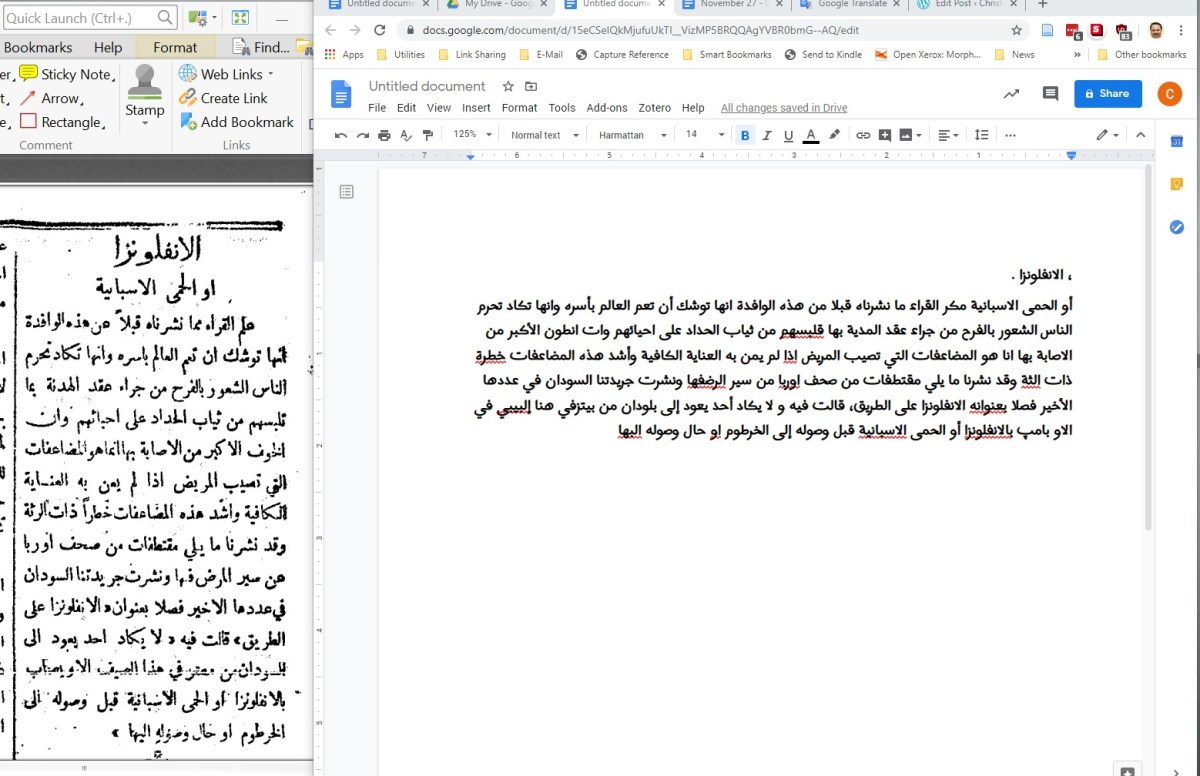1200x776 pixels.
Task: Click the Quick Launch search field
Action: tap(85, 17)
